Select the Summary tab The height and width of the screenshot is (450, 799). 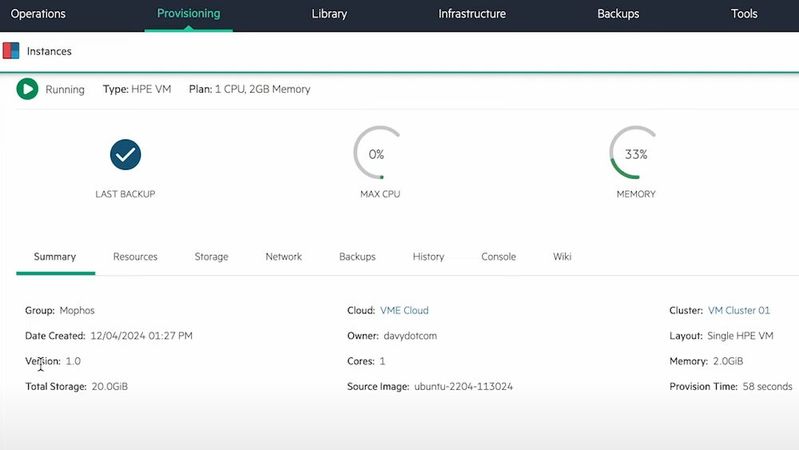pos(55,257)
